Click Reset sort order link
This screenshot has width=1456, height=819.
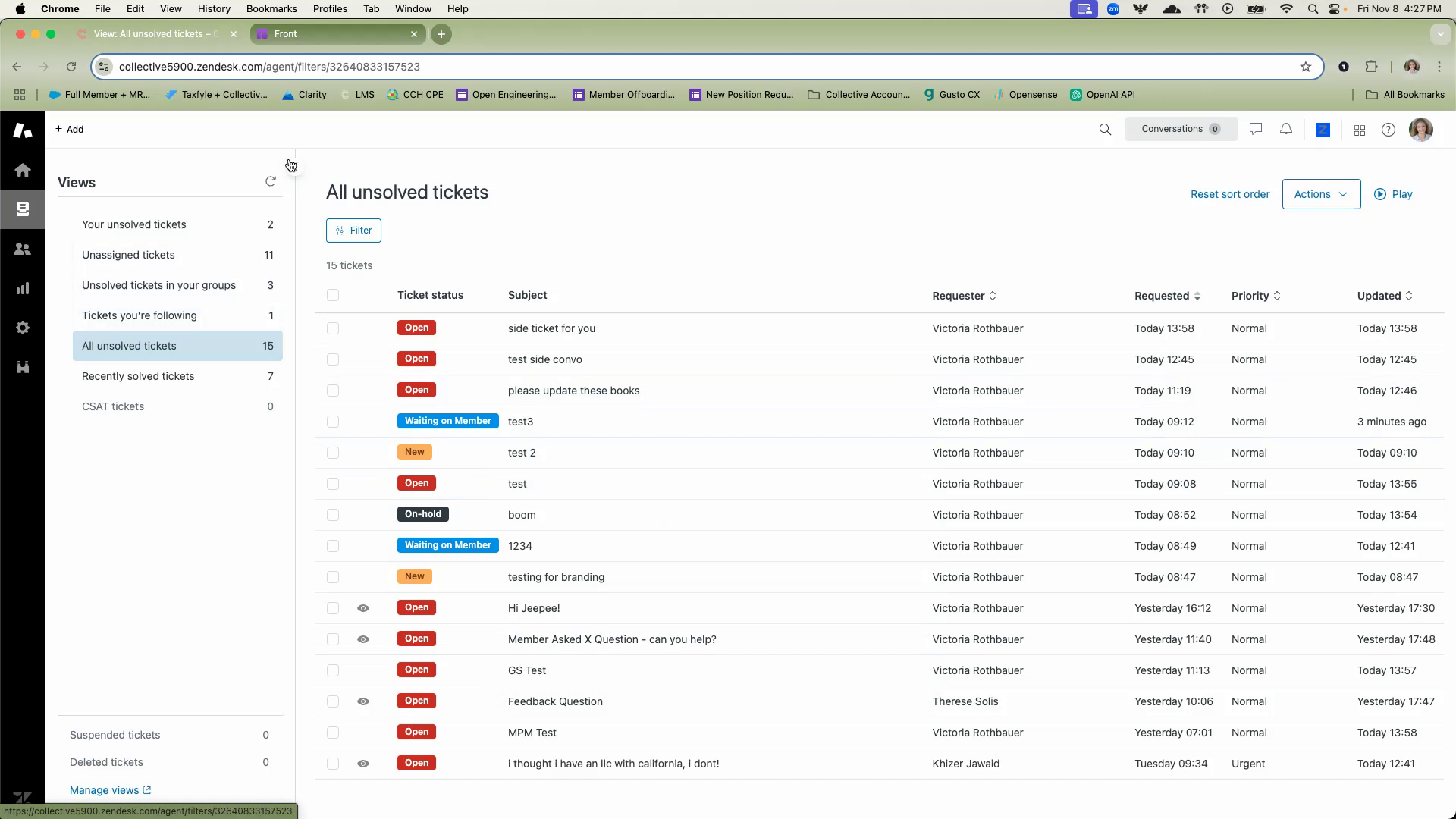tap(1229, 194)
